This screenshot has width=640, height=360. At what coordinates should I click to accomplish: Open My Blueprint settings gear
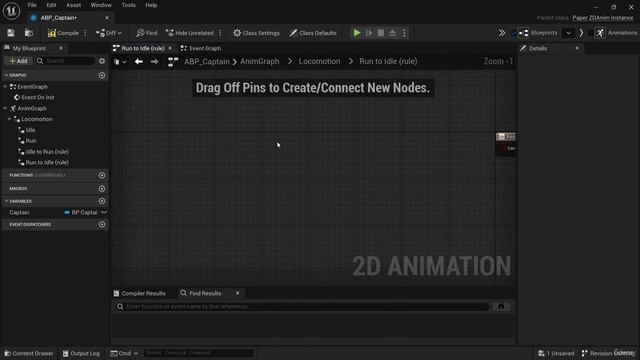[x=102, y=61]
